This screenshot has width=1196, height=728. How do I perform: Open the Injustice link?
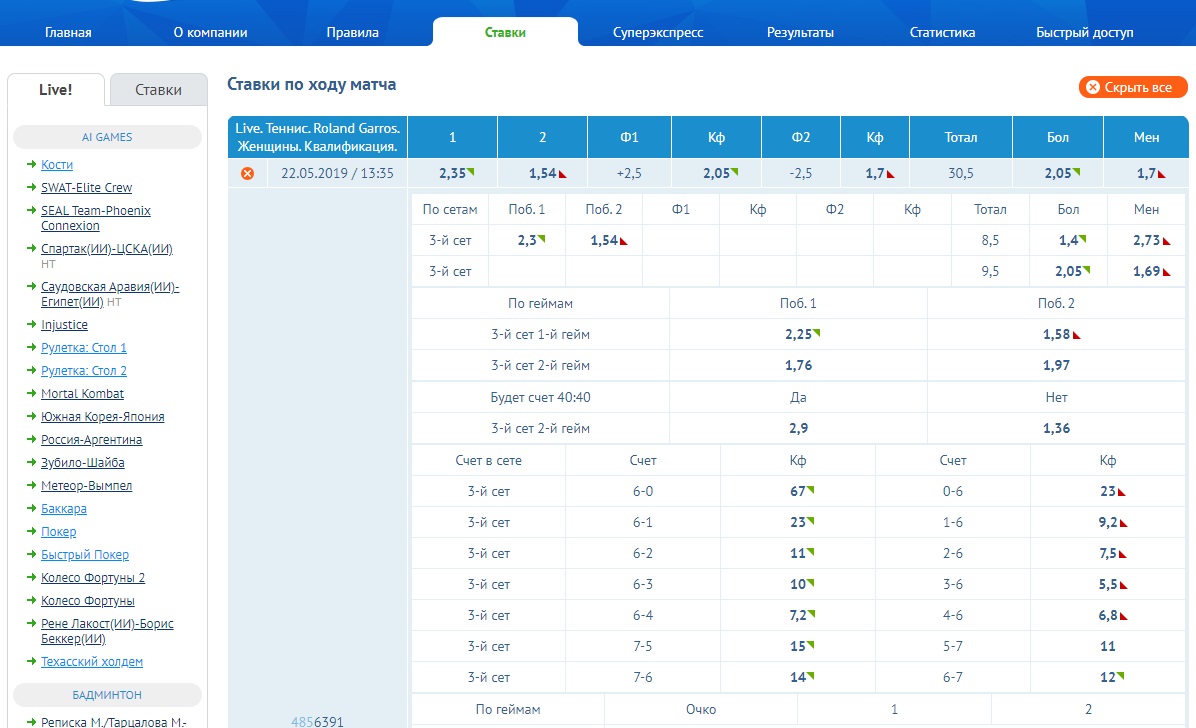click(64, 324)
